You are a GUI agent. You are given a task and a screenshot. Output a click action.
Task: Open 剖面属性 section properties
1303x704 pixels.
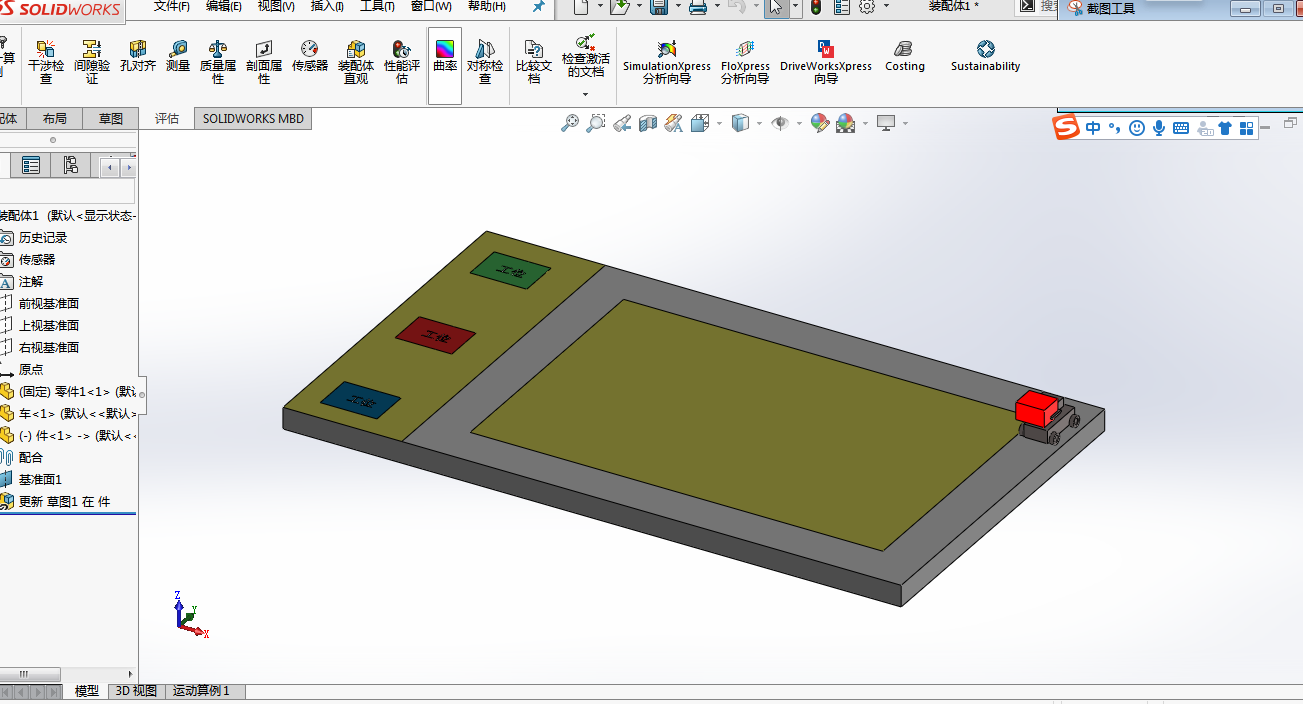tap(264, 62)
